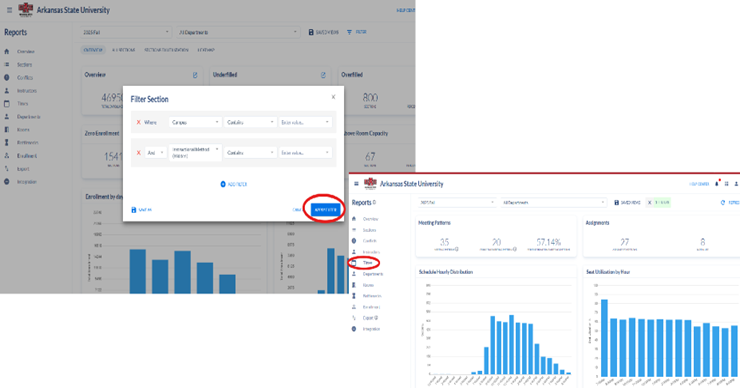Select Enrollment in Times report window sidebar
The width and height of the screenshot is (740, 388).
click(x=371, y=307)
